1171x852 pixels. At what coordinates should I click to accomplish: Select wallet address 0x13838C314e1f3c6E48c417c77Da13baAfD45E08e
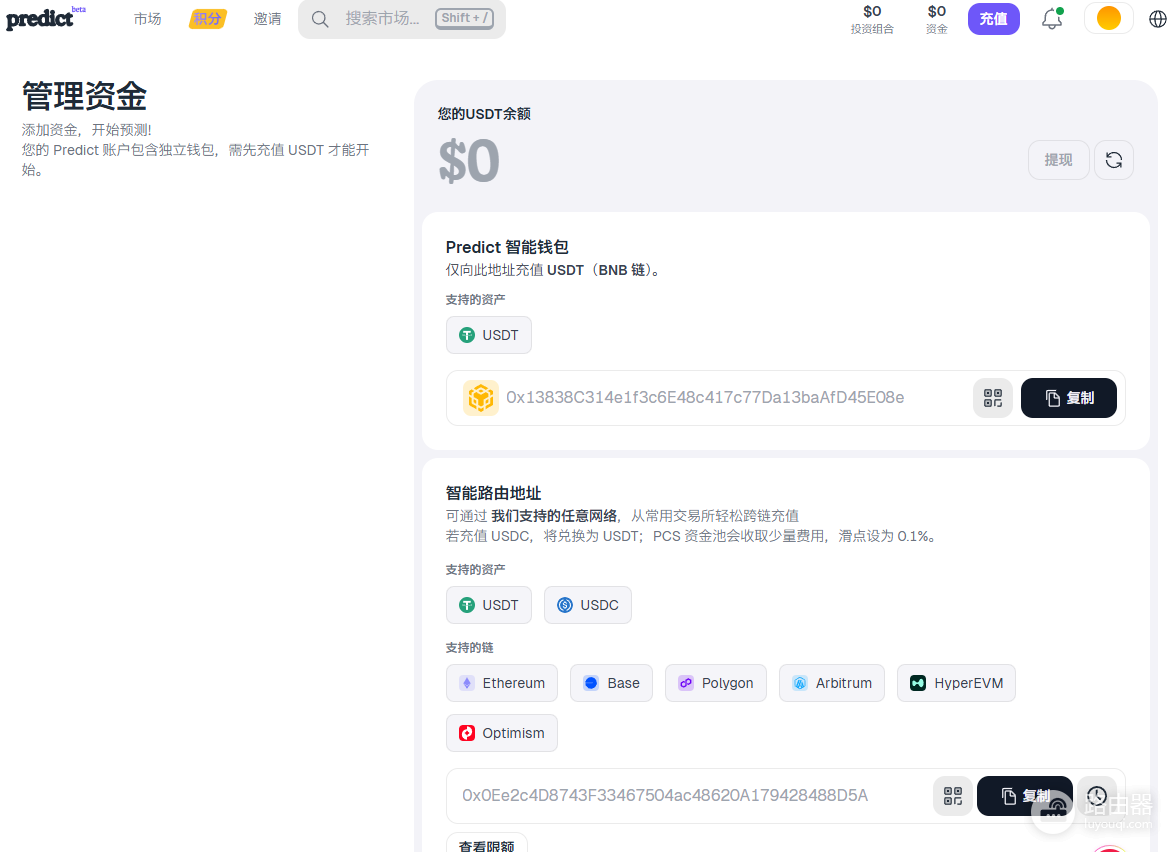pyautogui.click(x=705, y=397)
